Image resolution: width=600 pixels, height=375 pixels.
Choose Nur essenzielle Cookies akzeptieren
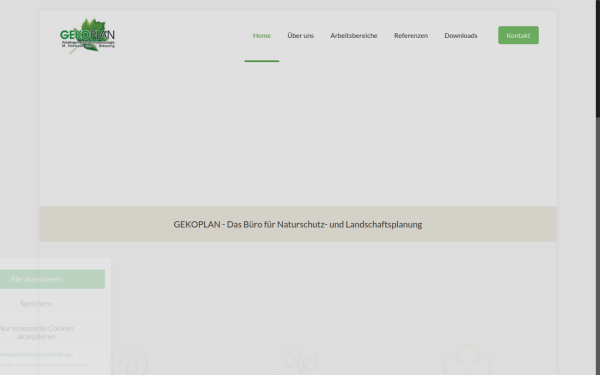[x=52, y=333]
